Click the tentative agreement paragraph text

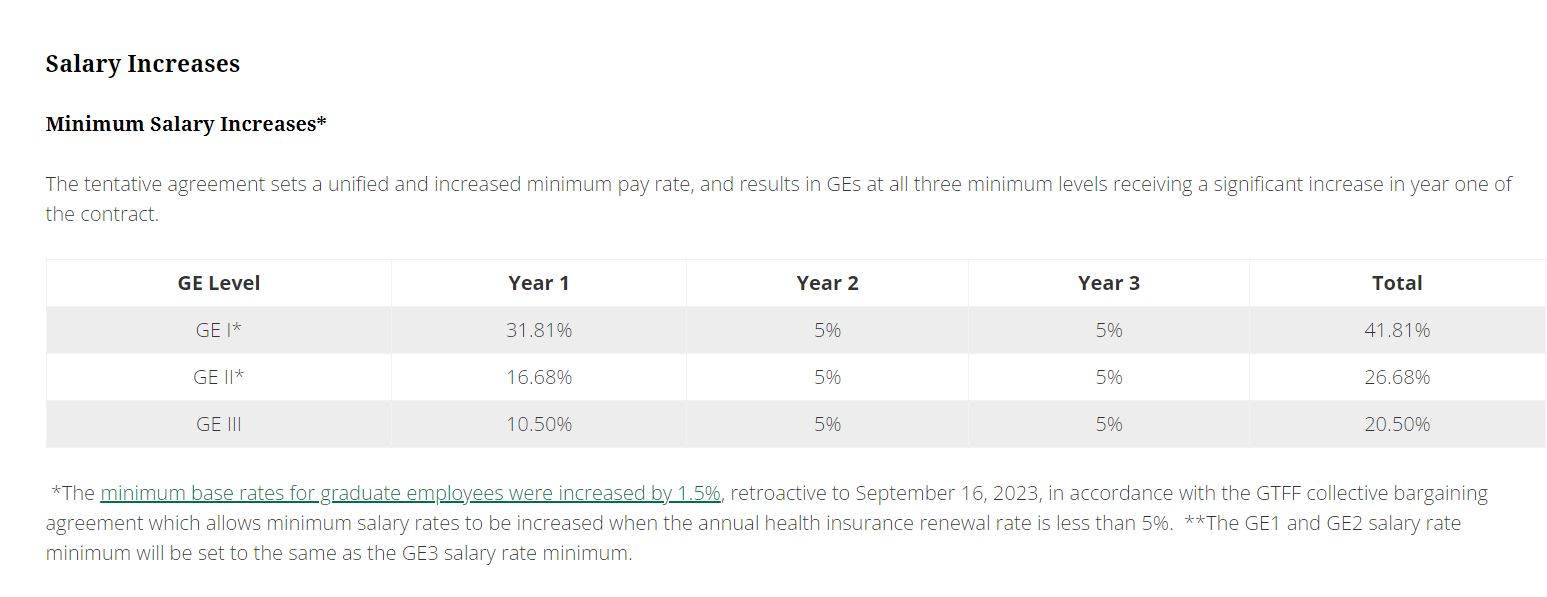tap(779, 199)
